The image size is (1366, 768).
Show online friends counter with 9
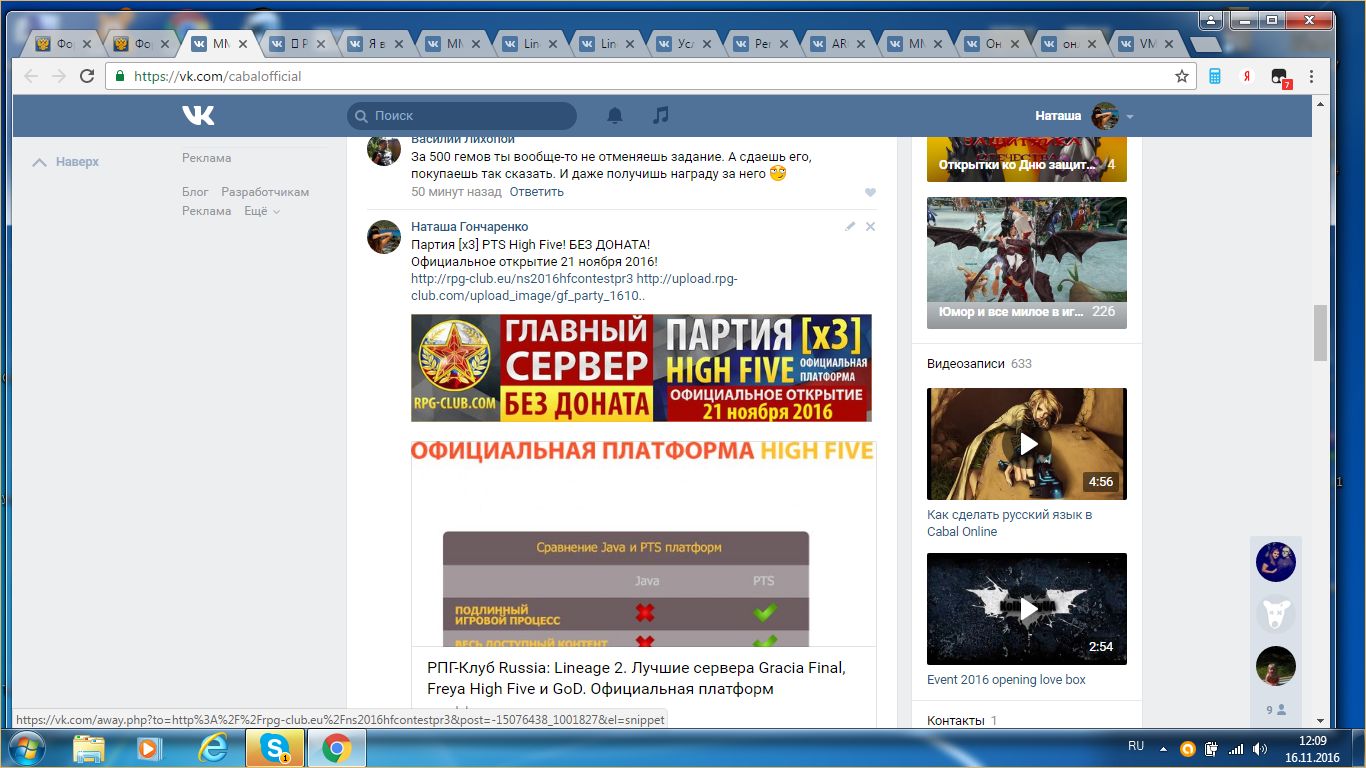[1276, 710]
